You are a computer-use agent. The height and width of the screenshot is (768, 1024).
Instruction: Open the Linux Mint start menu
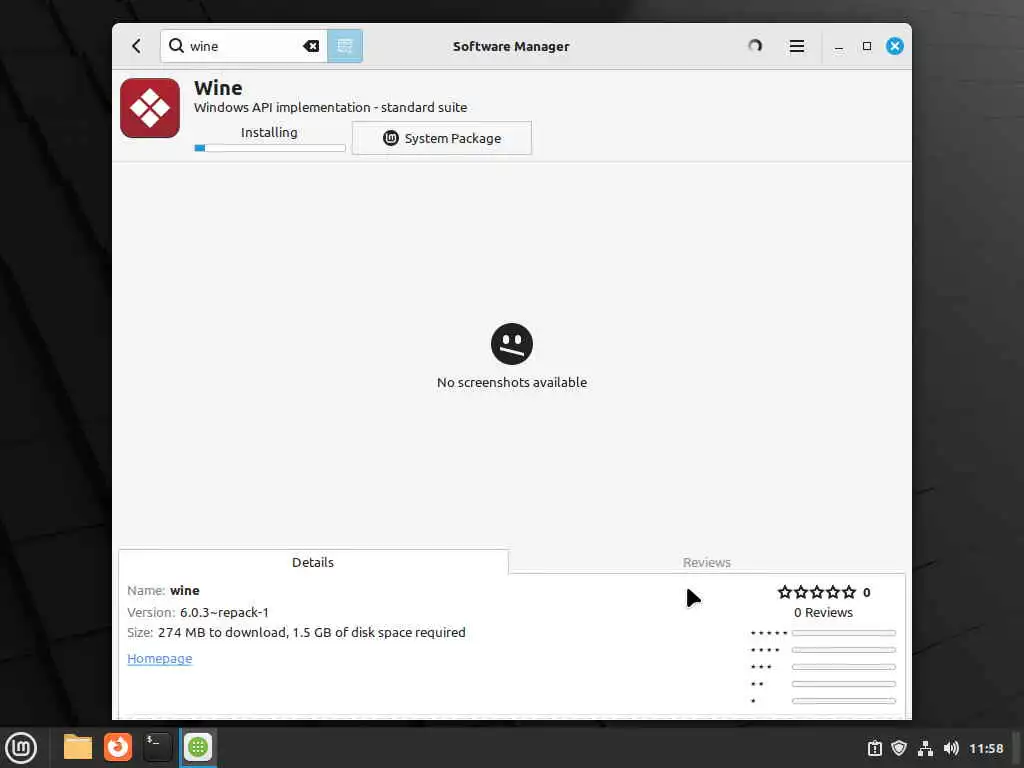21,748
